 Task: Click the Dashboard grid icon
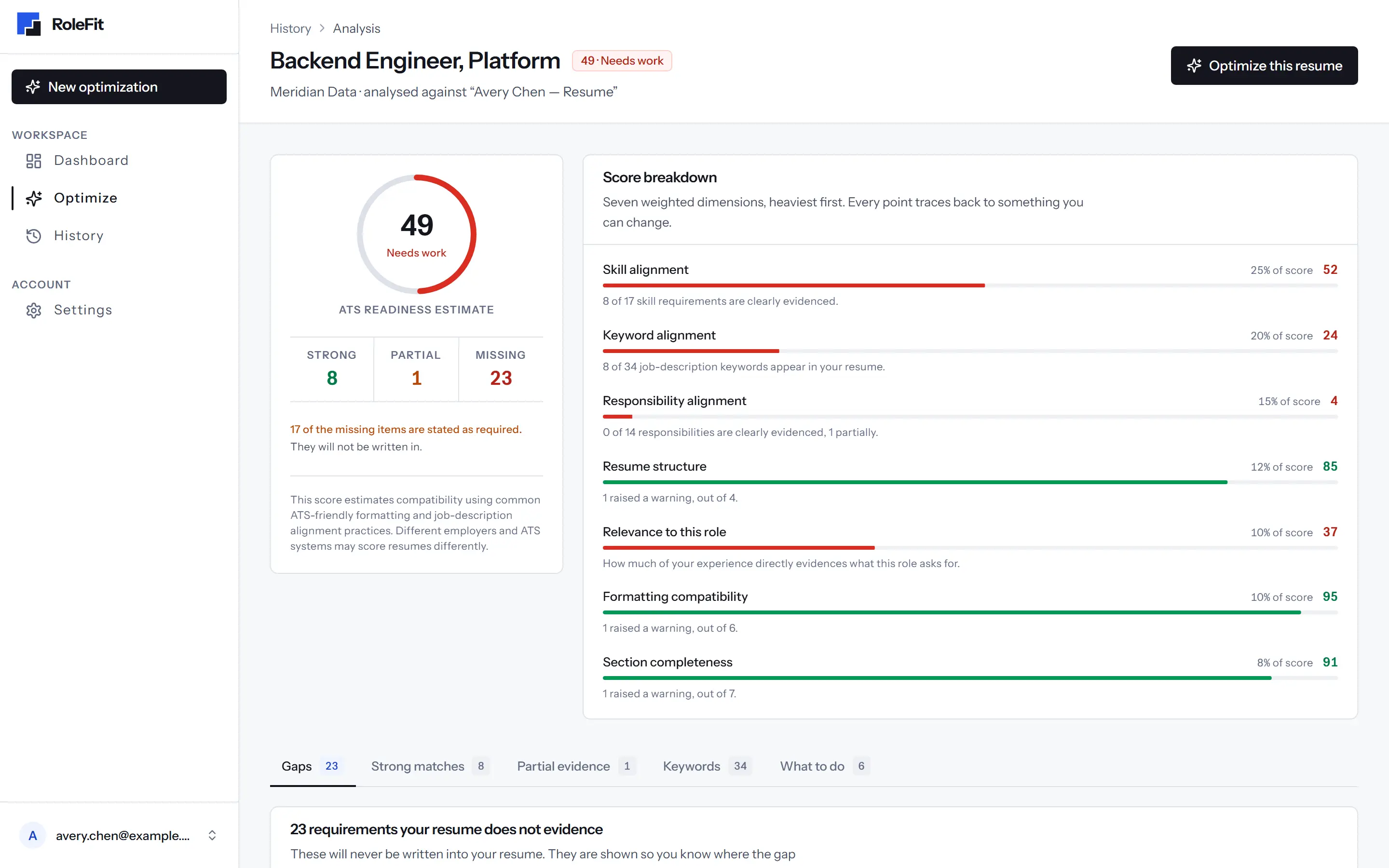[x=34, y=161]
